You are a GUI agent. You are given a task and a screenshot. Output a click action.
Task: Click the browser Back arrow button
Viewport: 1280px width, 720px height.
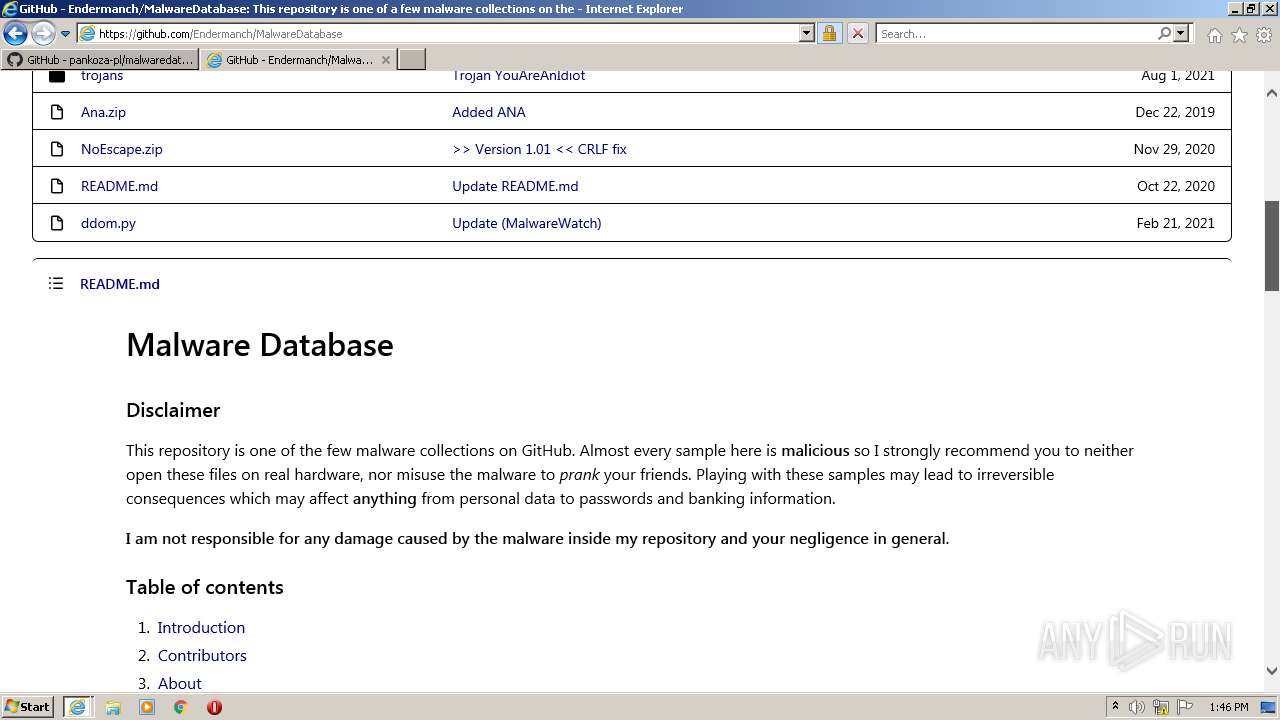(x=15, y=34)
